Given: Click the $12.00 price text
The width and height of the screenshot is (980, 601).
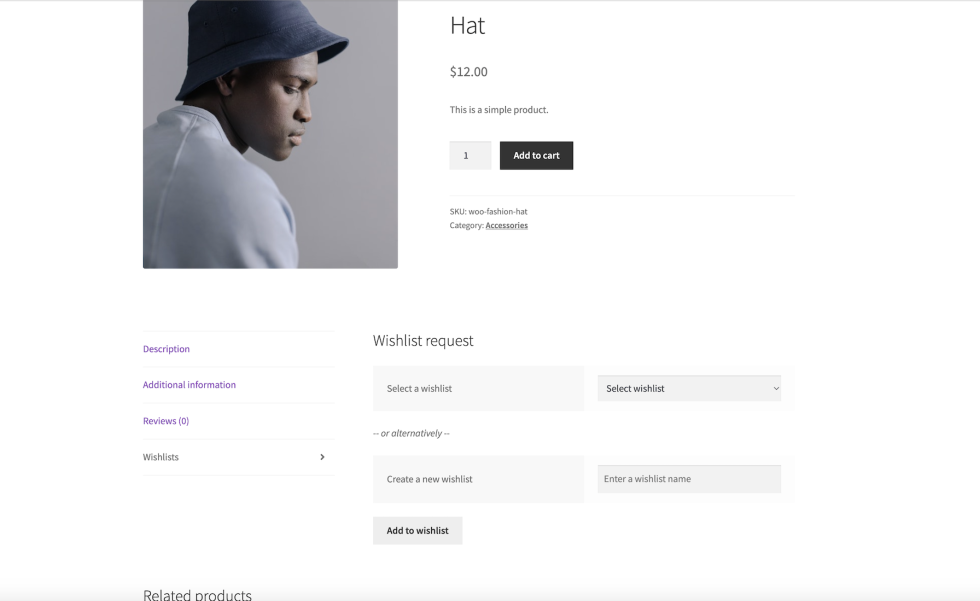Looking at the screenshot, I should pos(469,72).
